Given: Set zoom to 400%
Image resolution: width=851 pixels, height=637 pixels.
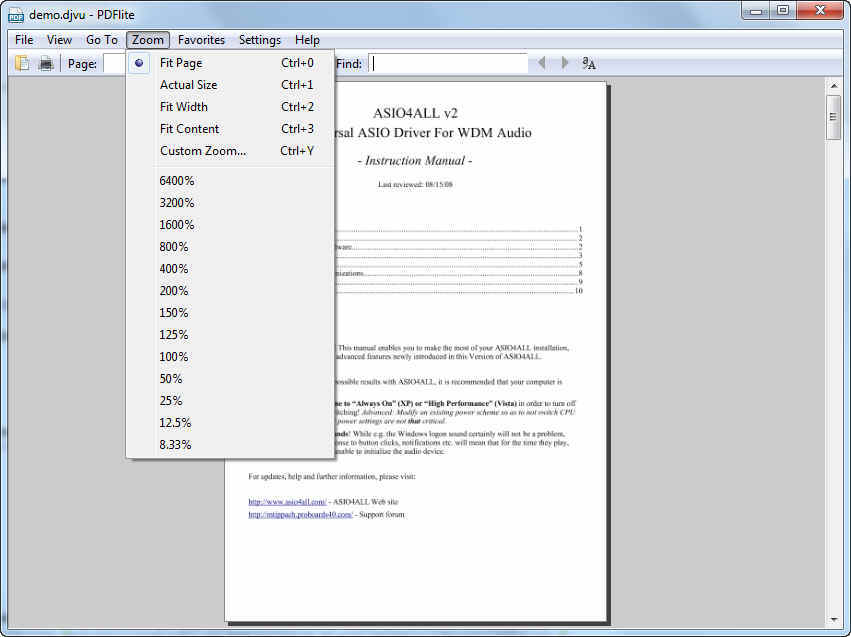Looking at the screenshot, I should pos(231,269).
